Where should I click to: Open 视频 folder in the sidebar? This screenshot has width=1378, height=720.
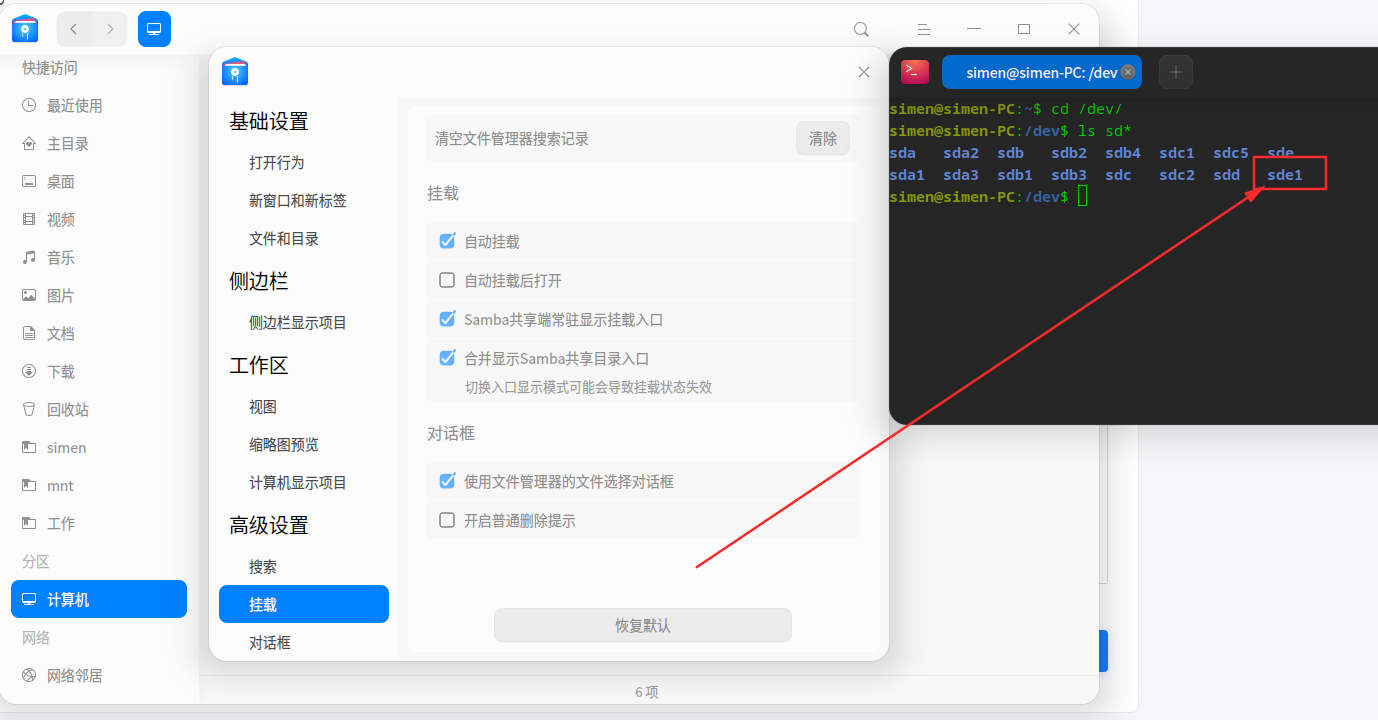pos(99,220)
